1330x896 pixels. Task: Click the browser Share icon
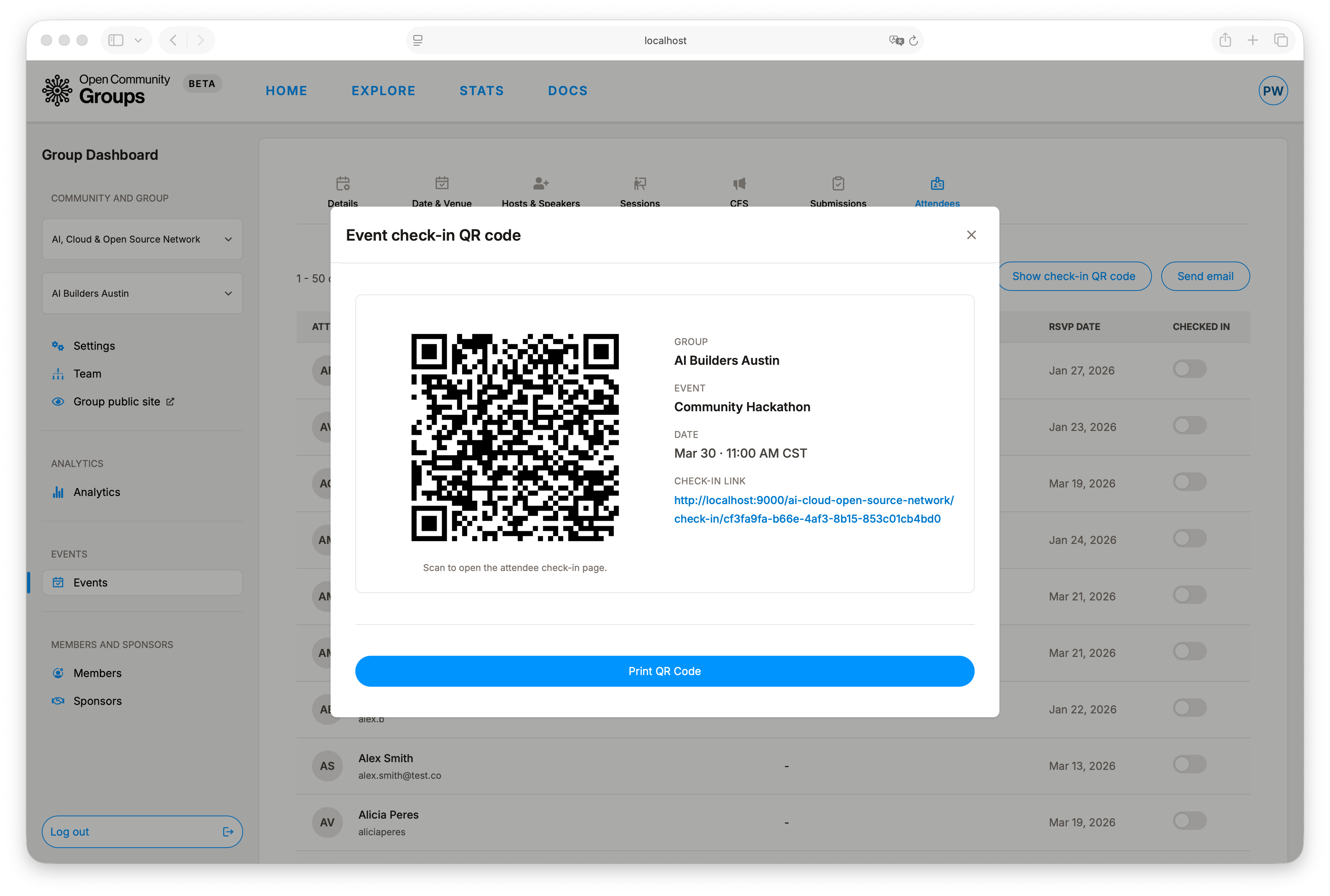pos(1225,40)
